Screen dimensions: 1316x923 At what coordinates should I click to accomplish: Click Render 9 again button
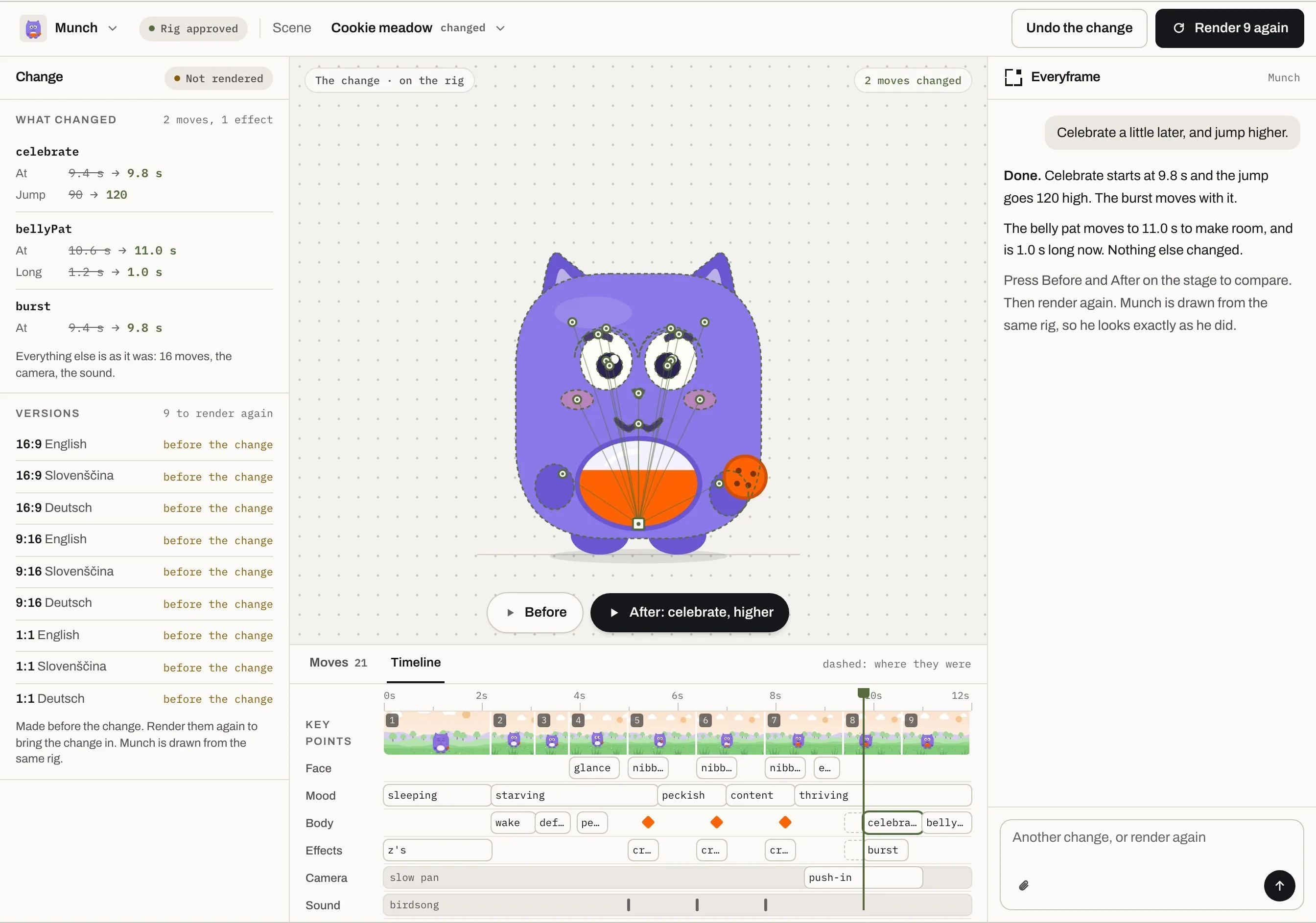click(x=1229, y=28)
